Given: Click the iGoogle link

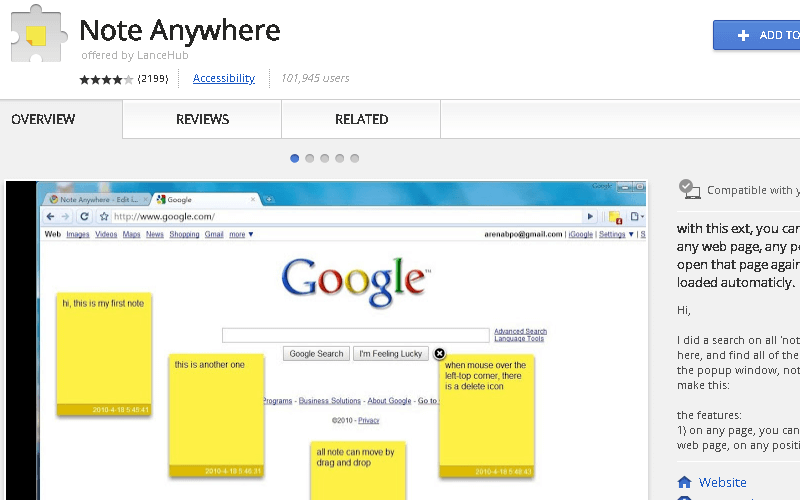Looking at the screenshot, I should pyautogui.click(x=581, y=234).
